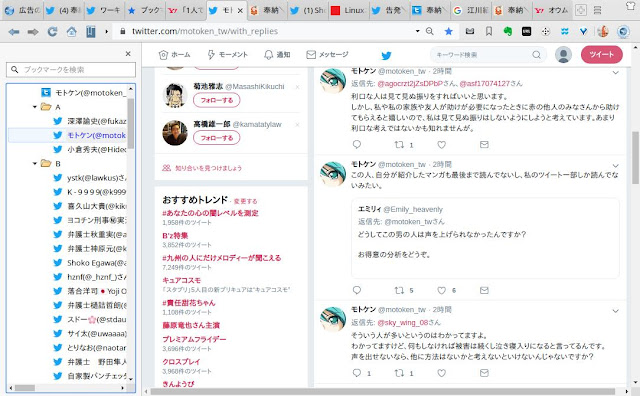The height and width of the screenshot is (396, 640).
Task: Reply to the 利口な人は tweet
Action: tap(357, 145)
